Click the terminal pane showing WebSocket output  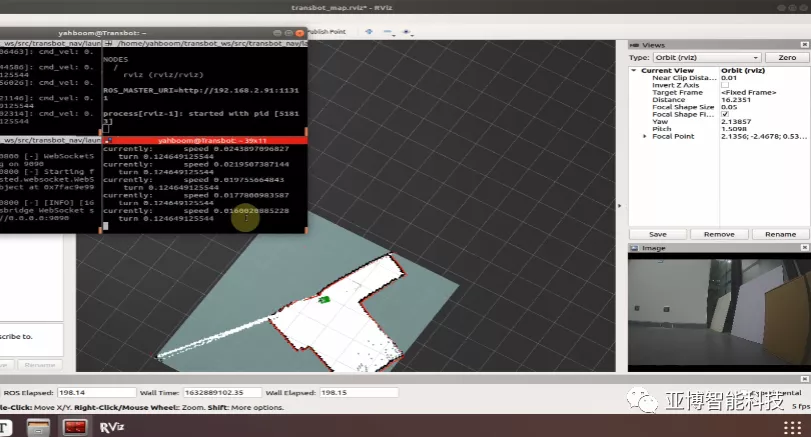coord(50,187)
